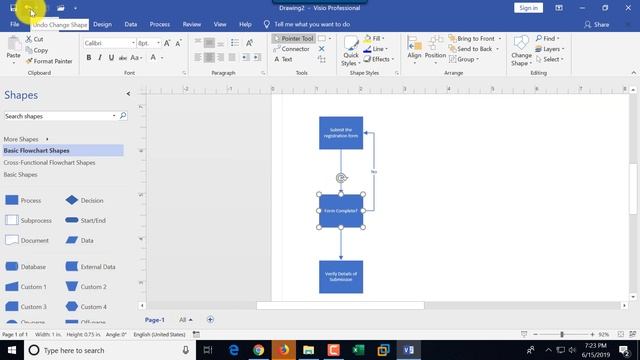This screenshot has width=640, height=360.
Task: Switch to the Design tab
Action: click(x=102, y=24)
